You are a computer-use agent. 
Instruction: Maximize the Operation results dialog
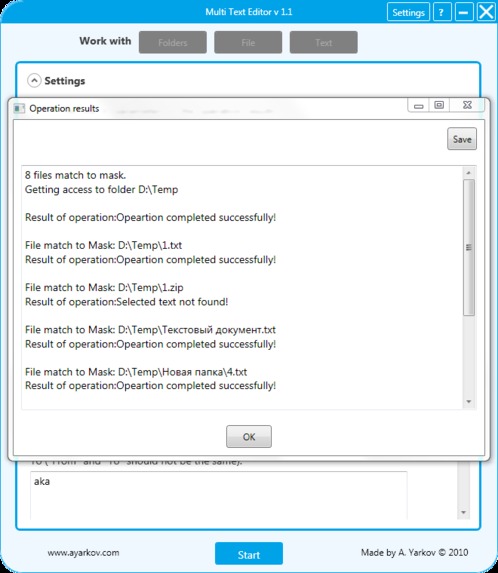439,105
